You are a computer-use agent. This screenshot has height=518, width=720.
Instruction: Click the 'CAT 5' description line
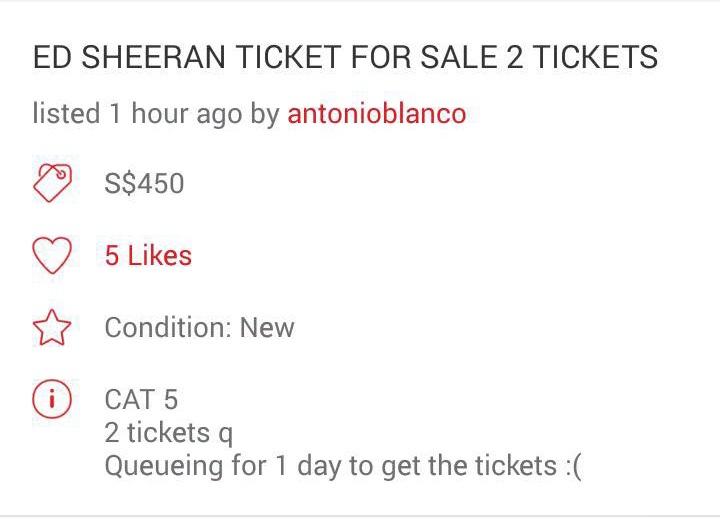[141, 400]
